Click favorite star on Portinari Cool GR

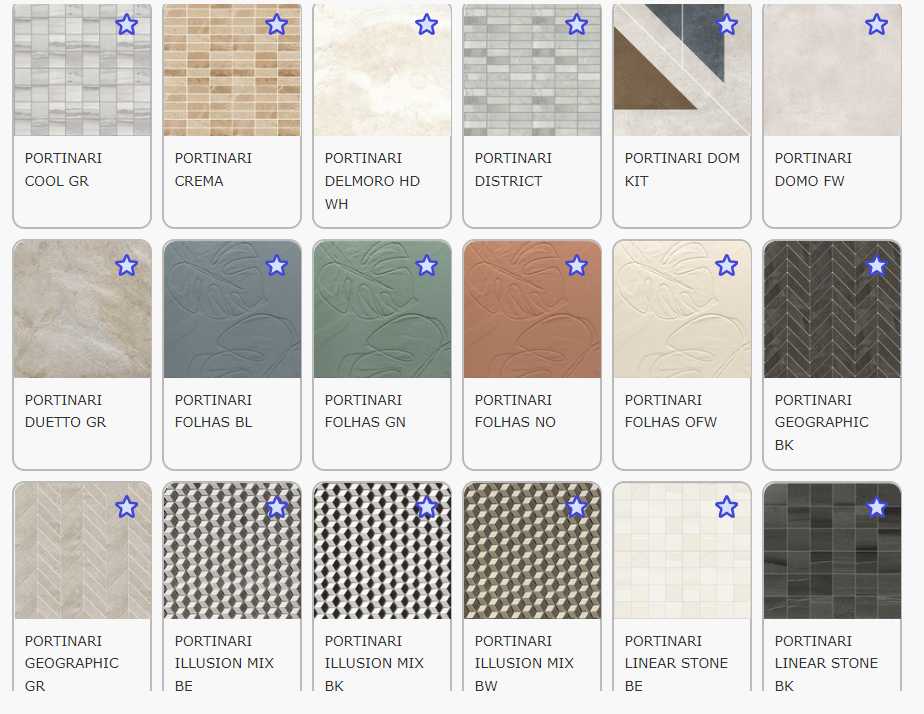coord(126,24)
